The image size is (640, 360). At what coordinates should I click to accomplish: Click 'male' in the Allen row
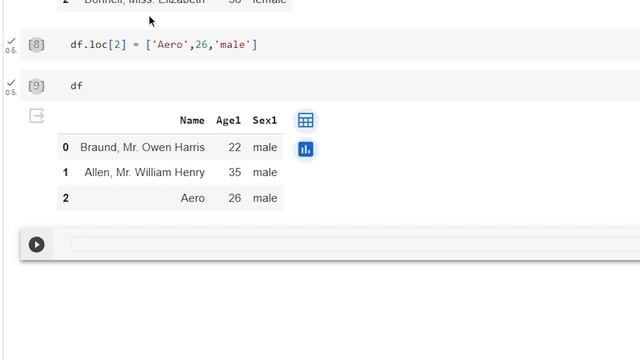(265, 172)
